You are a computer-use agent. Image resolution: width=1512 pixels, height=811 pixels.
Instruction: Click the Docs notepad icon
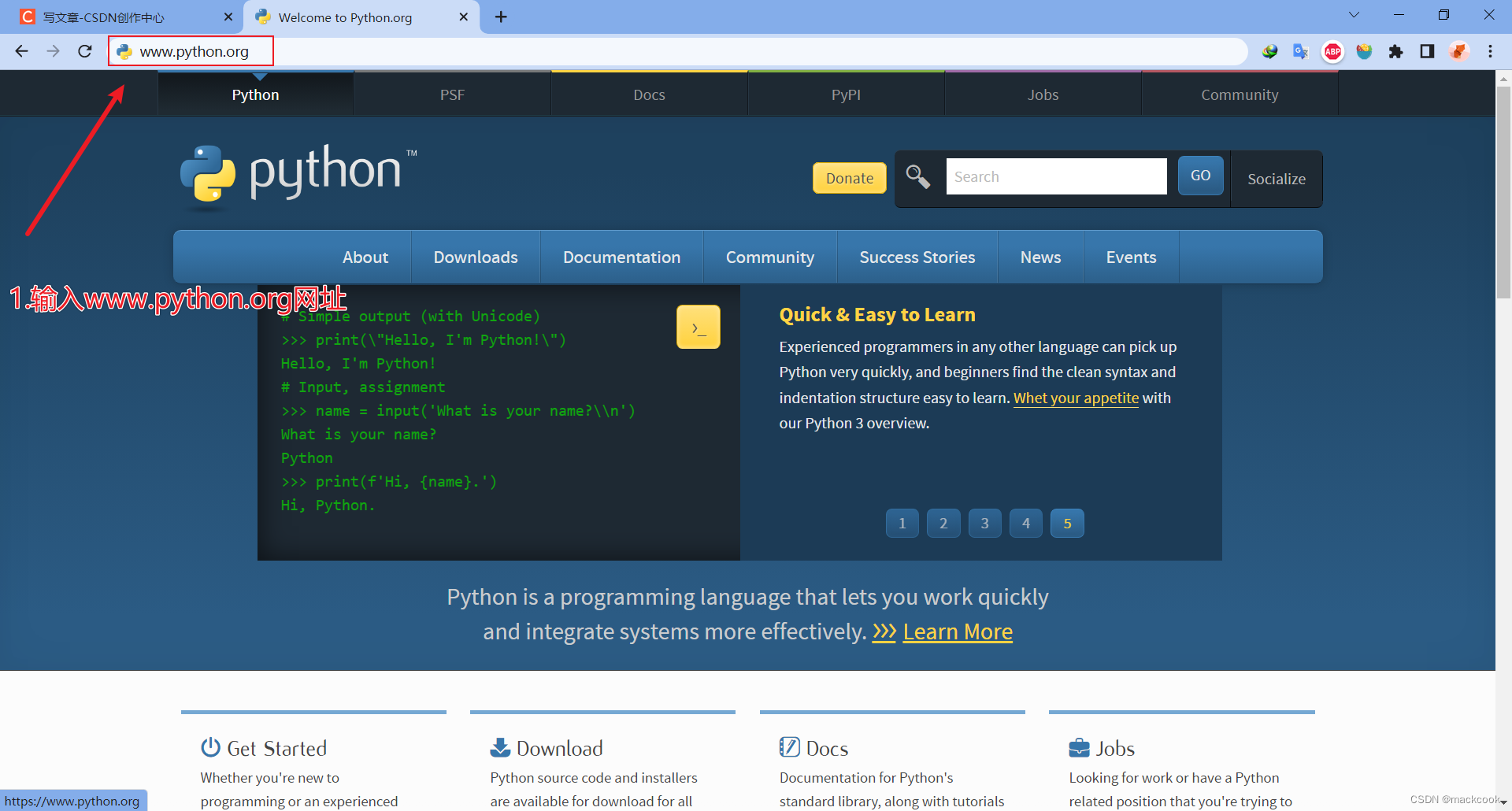coord(789,746)
